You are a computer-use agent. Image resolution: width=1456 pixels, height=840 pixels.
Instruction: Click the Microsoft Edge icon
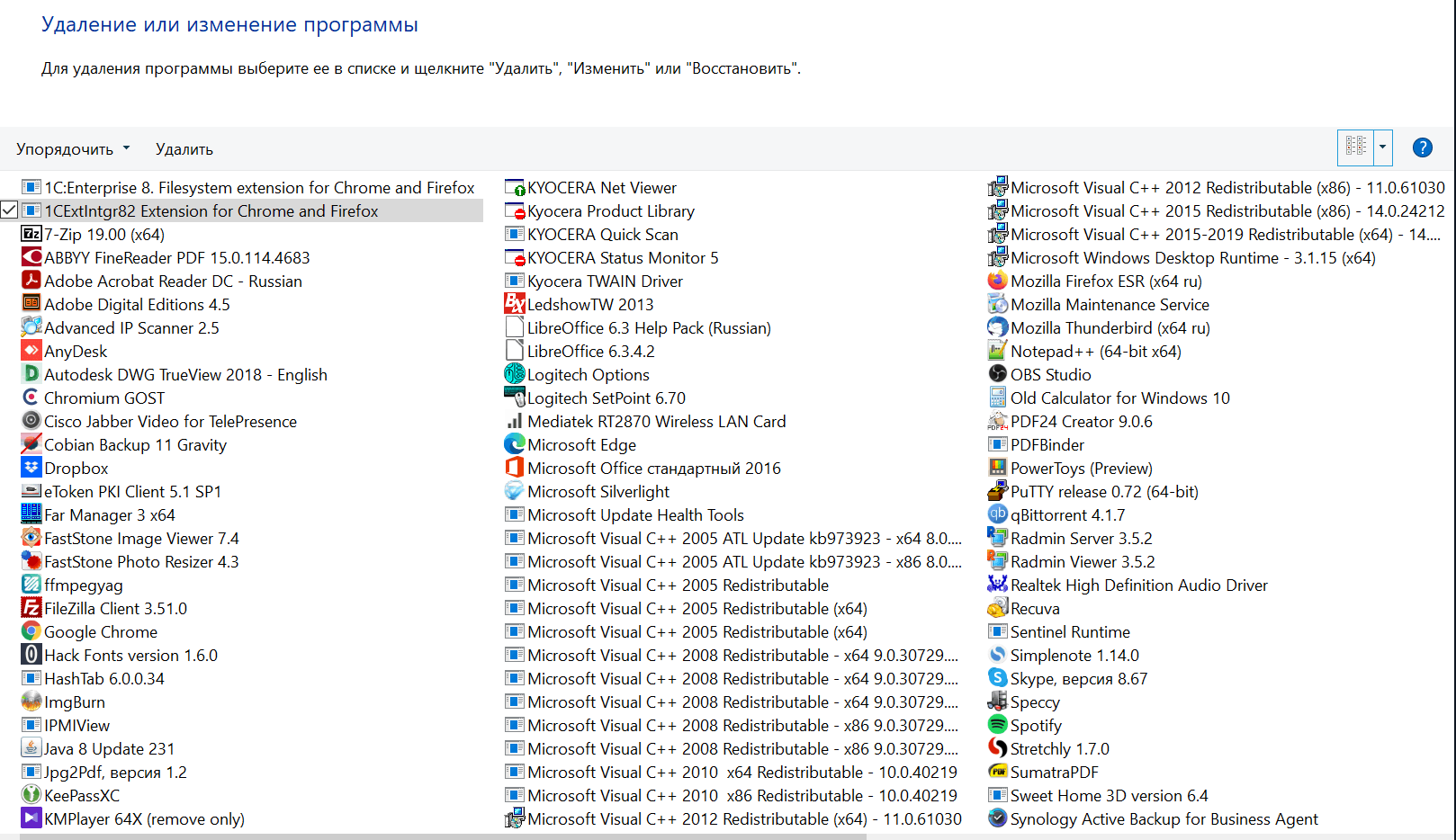coord(515,444)
